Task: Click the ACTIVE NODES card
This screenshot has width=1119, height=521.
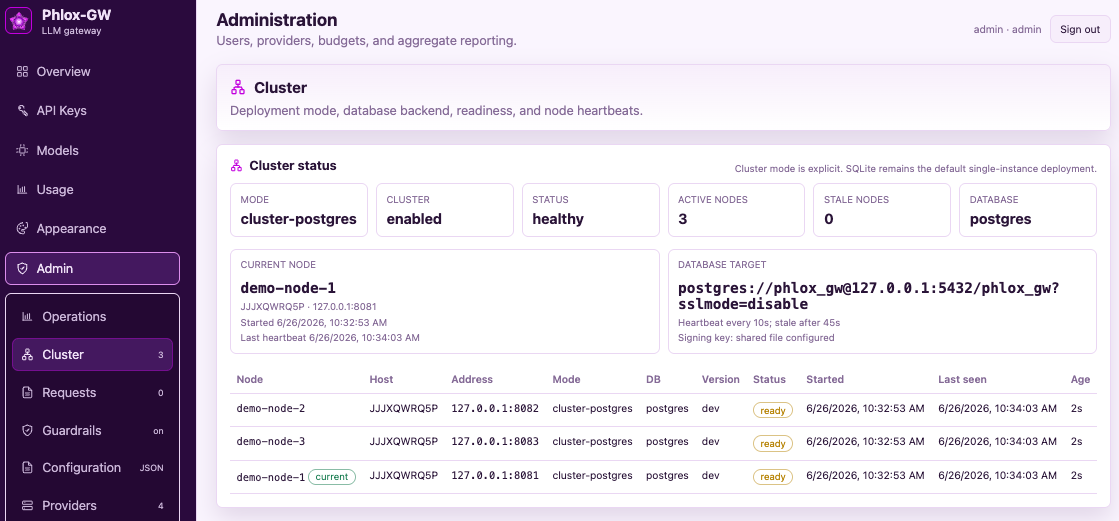Action: [736, 210]
